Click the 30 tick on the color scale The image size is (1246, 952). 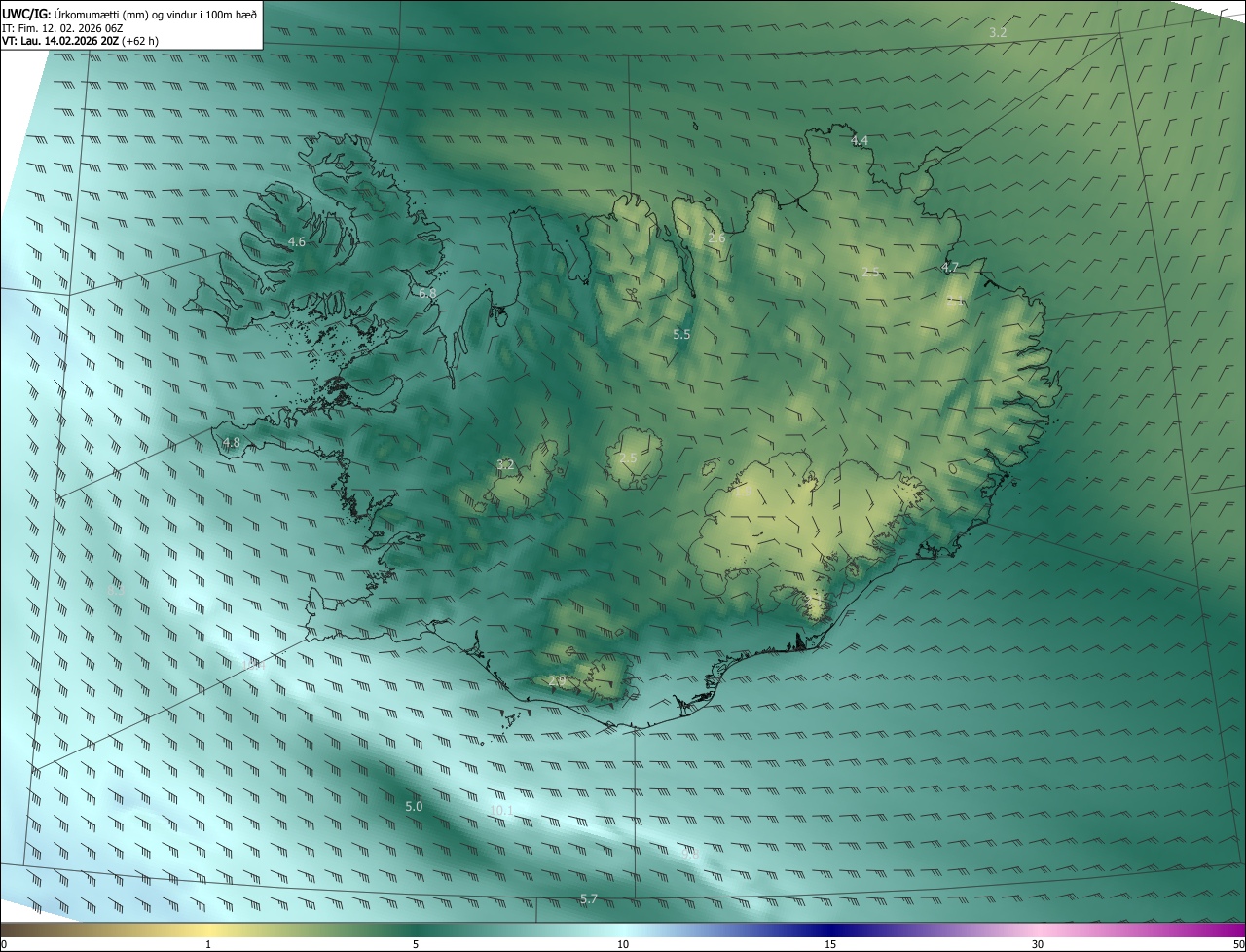(1038, 944)
